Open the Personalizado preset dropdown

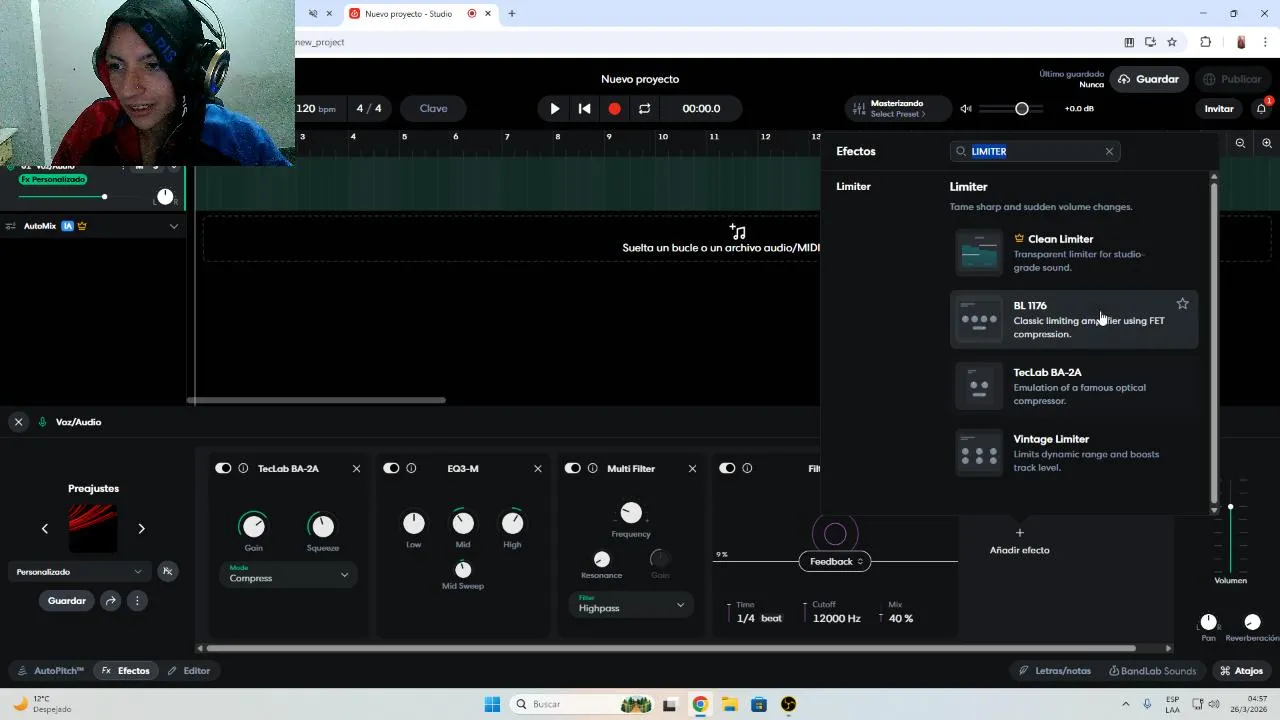79,572
